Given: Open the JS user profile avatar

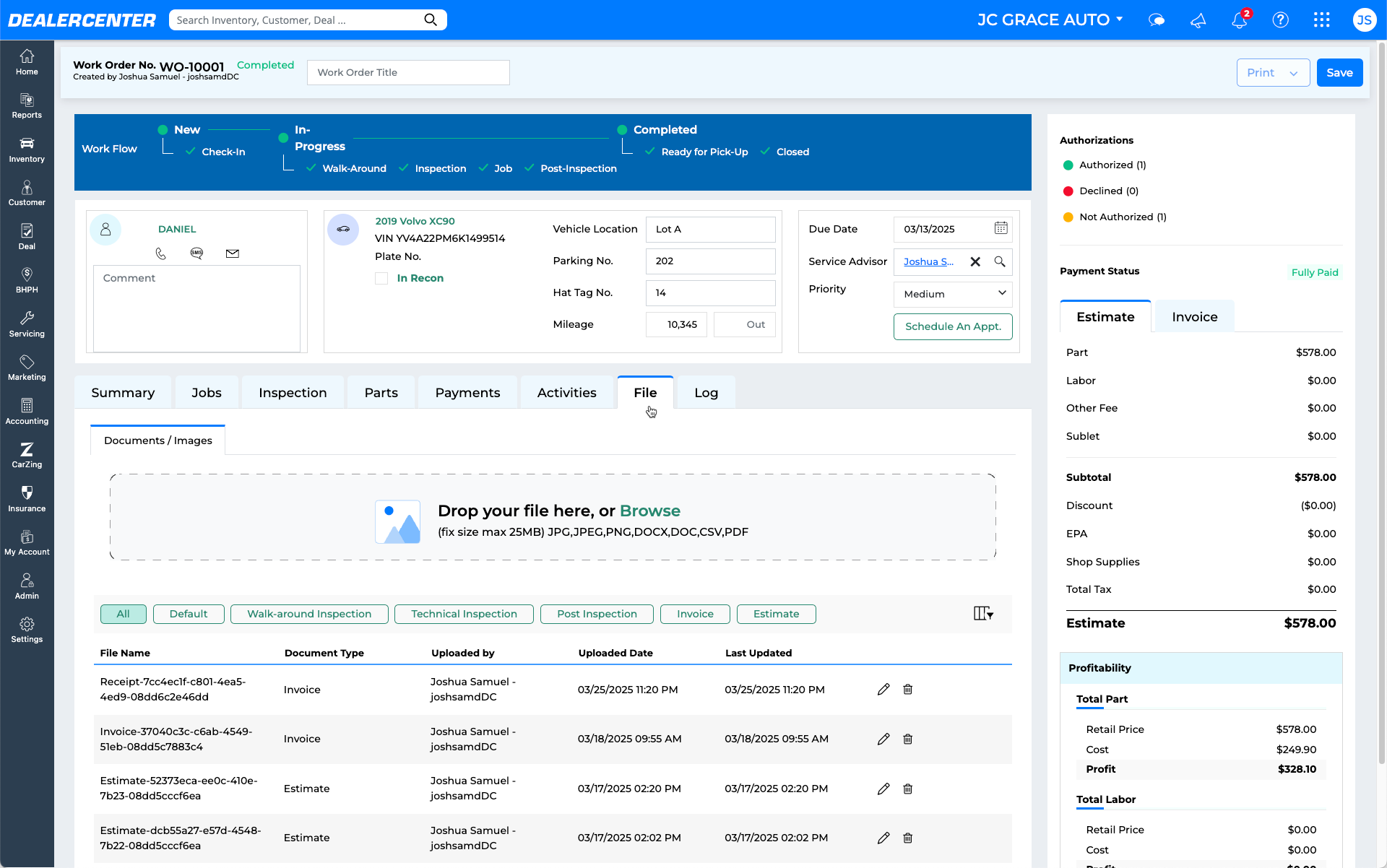Looking at the screenshot, I should tap(1364, 19).
